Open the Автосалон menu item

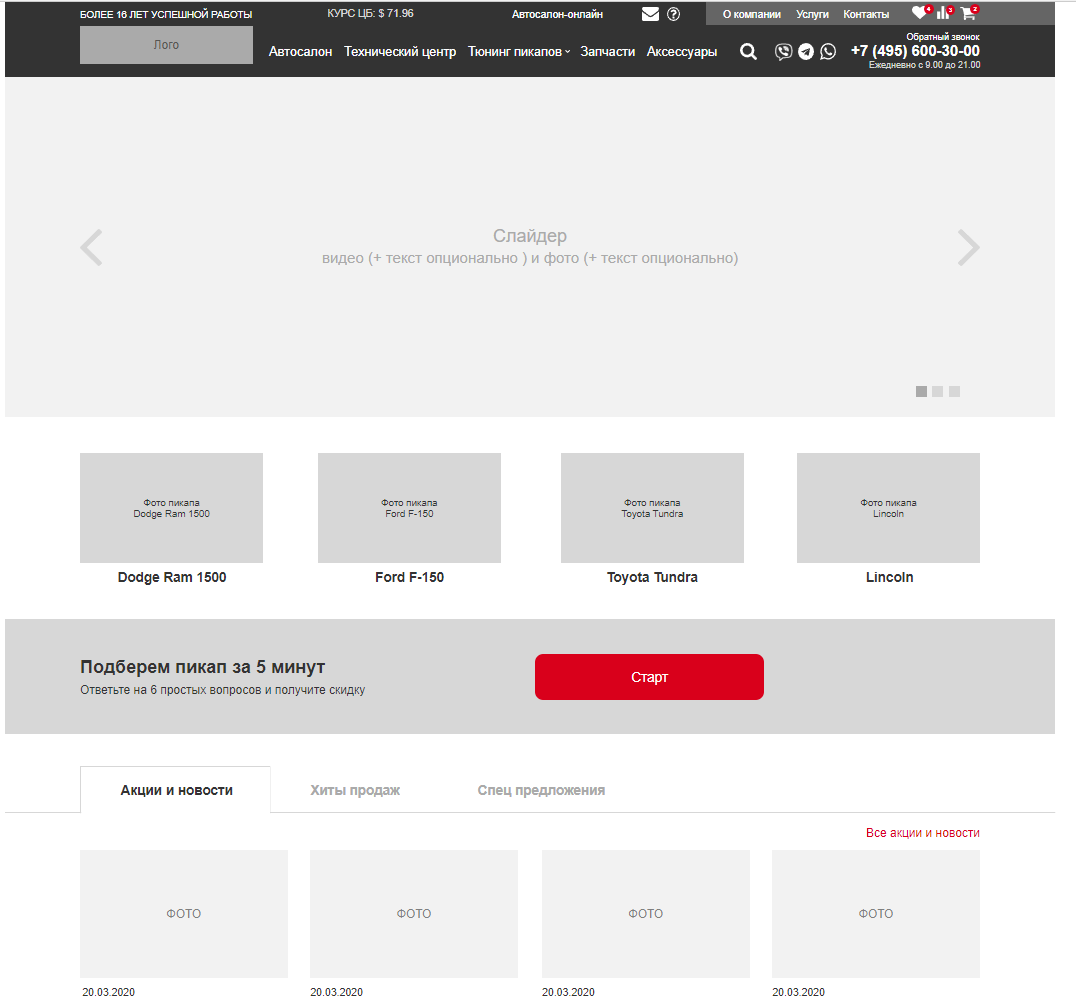[x=300, y=52]
